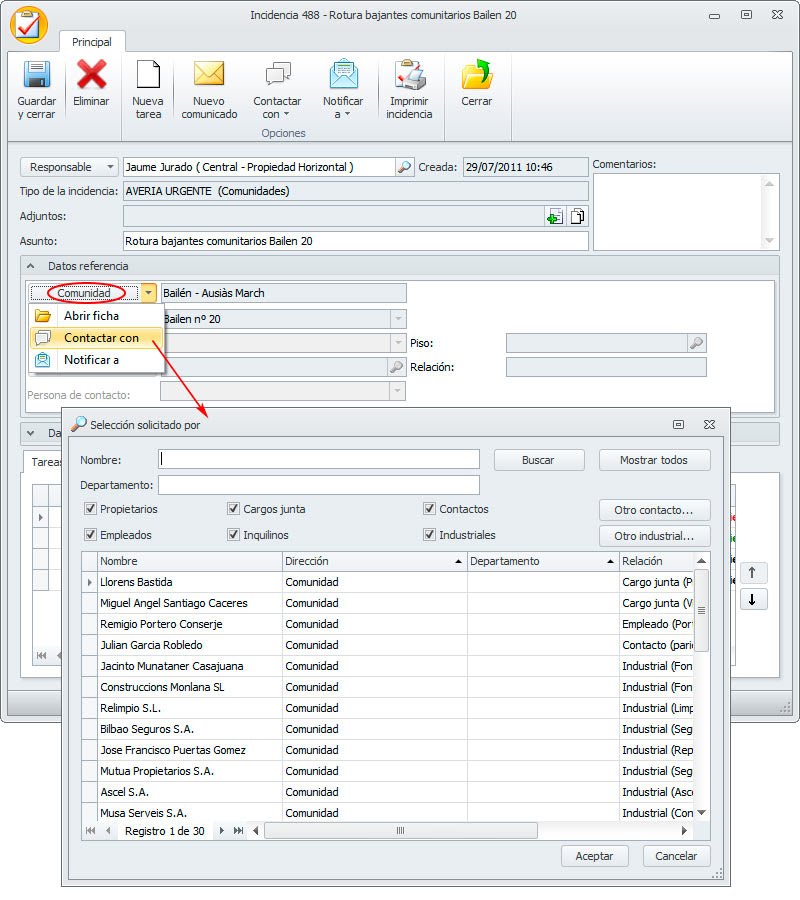The height and width of the screenshot is (900, 800).
Task: Click the horizontal scrollbar of the contacts grid
Action: [400, 831]
